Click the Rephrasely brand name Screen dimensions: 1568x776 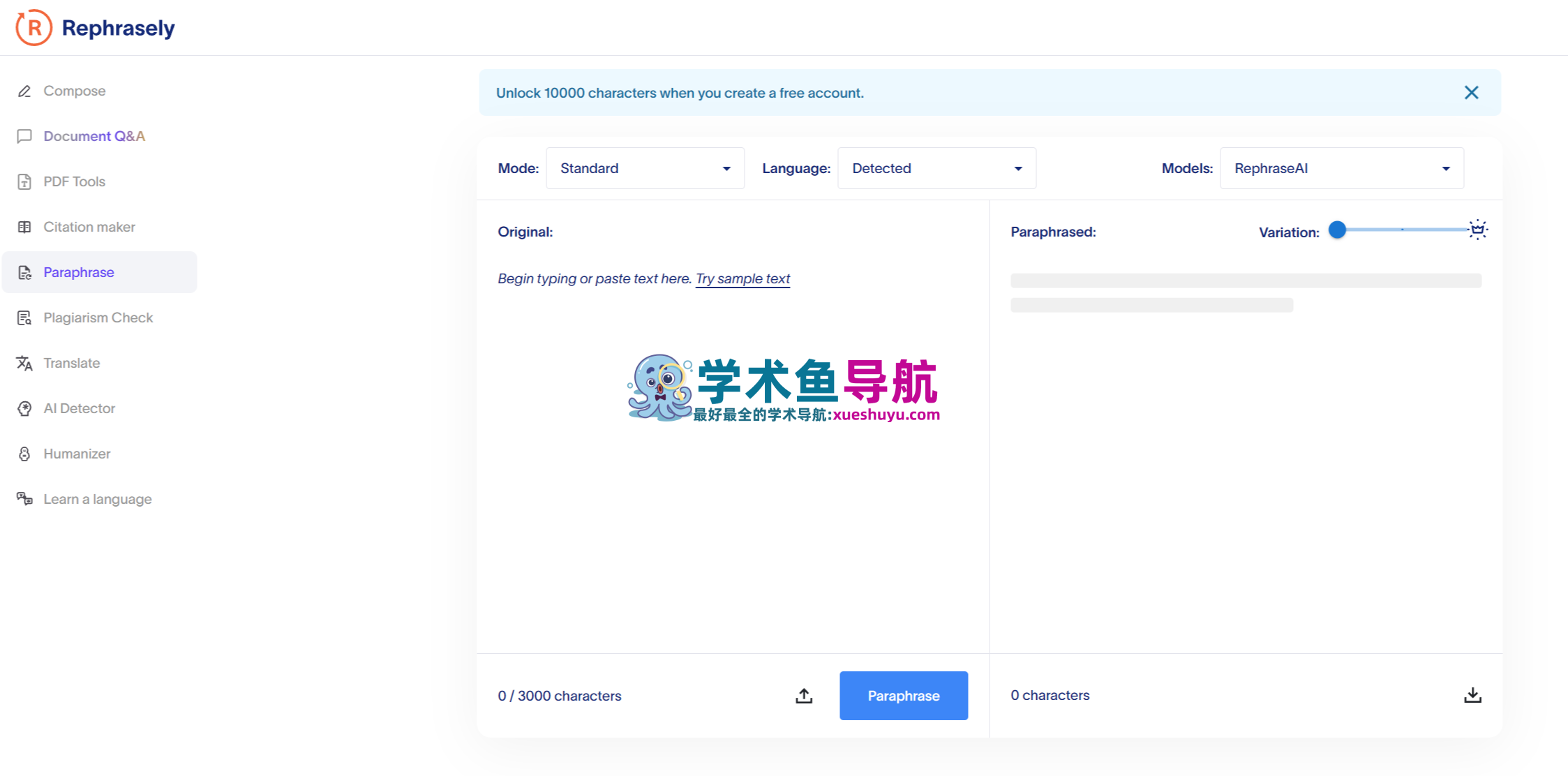coord(118,28)
